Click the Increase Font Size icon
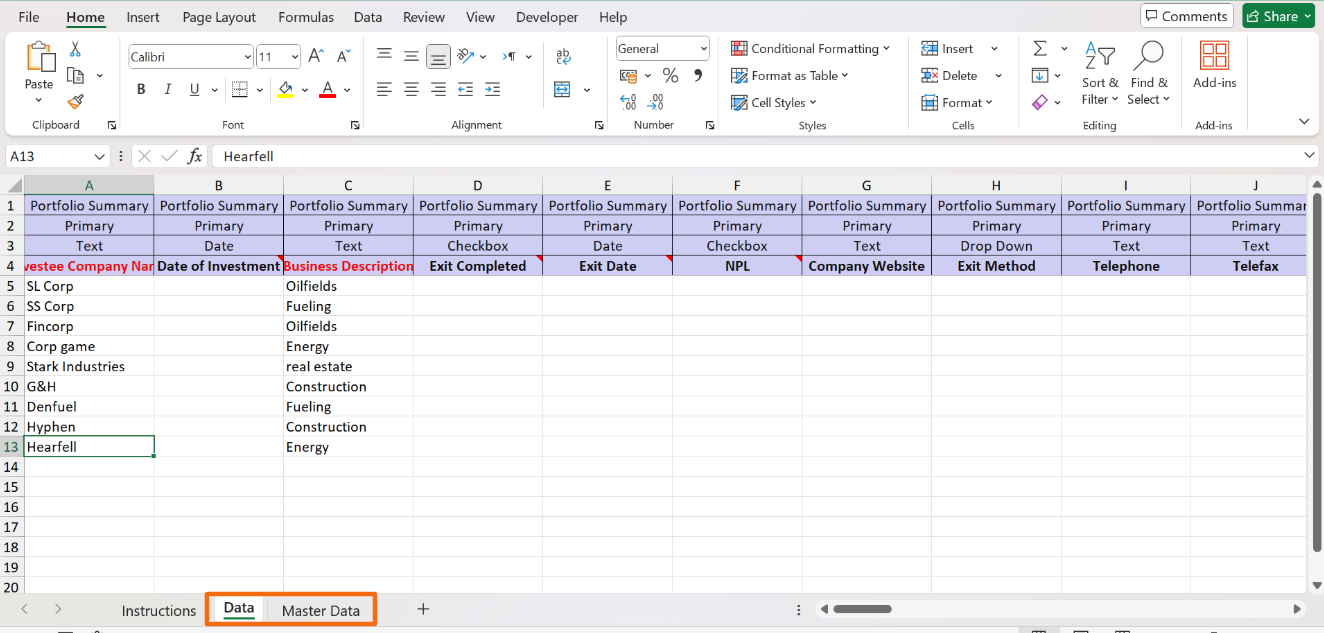Image resolution: width=1324 pixels, height=633 pixels. [316, 57]
